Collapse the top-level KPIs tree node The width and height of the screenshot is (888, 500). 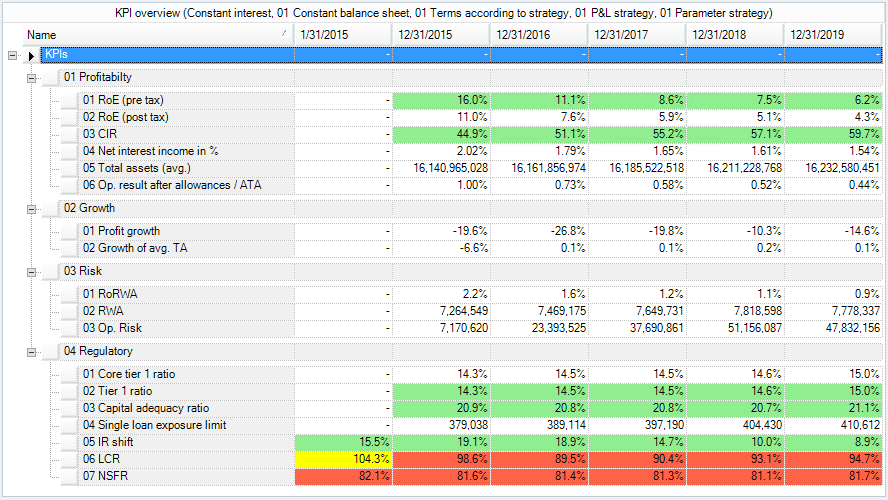(x=12, y=54)
